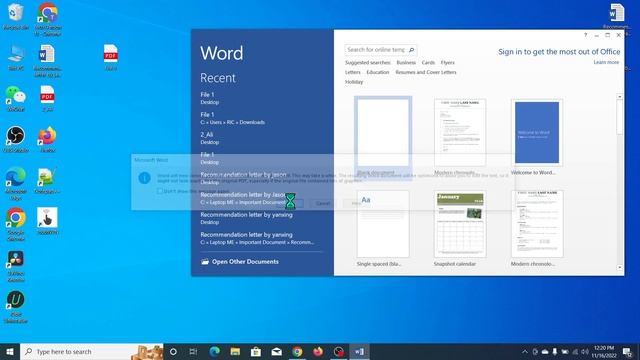Viewport: 640px width, 360px height.
Task: Search templates for Business
Action: [x=406, y=62]
